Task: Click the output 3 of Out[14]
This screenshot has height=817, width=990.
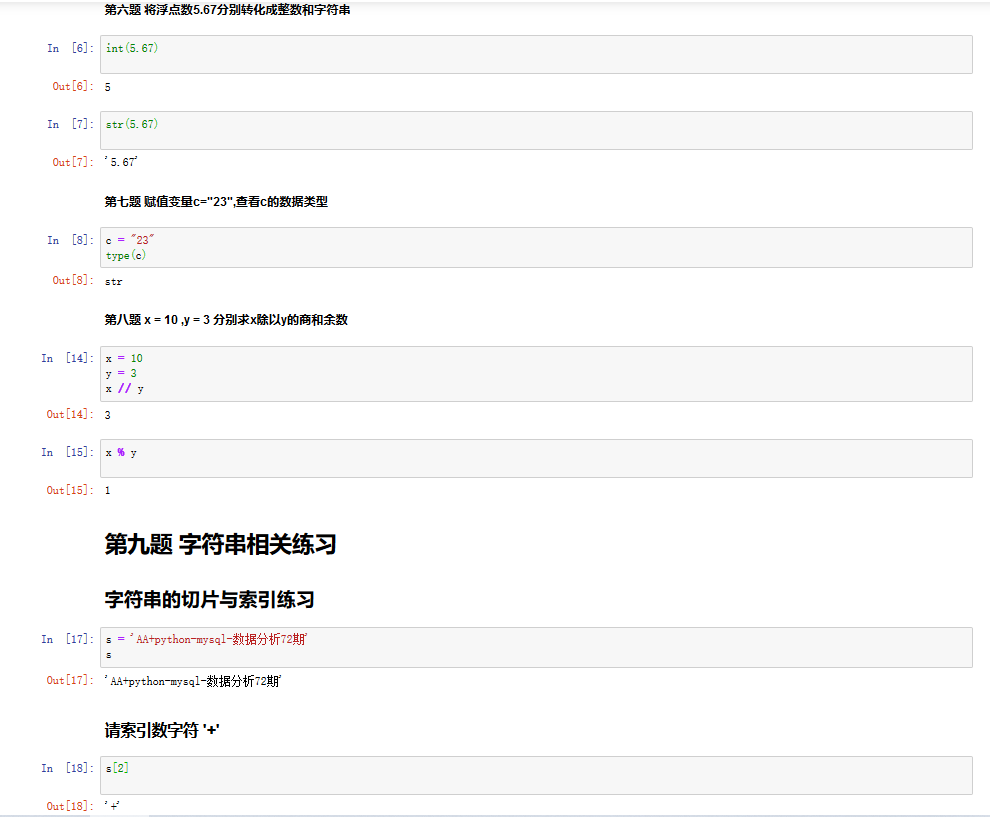Action: click(107, 415)
